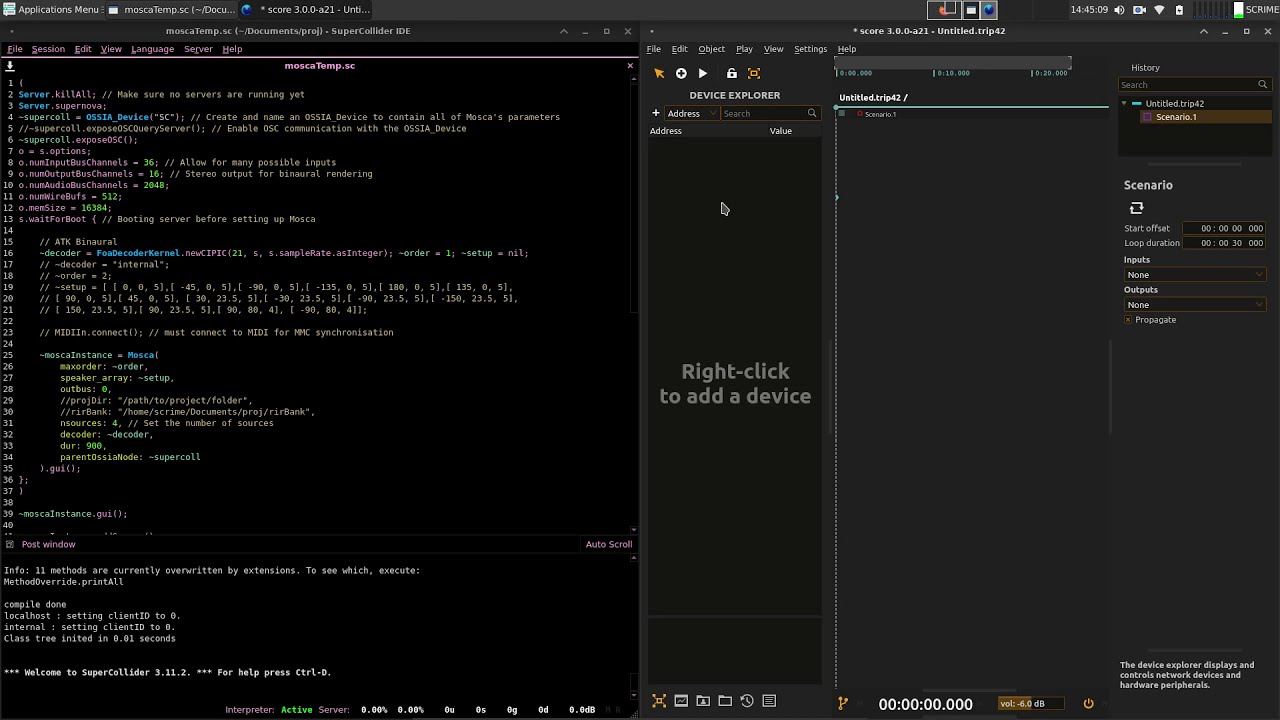
Task: Open the Device Explorer panel icon
Action: pyautogui.click(x=659, y=701)
